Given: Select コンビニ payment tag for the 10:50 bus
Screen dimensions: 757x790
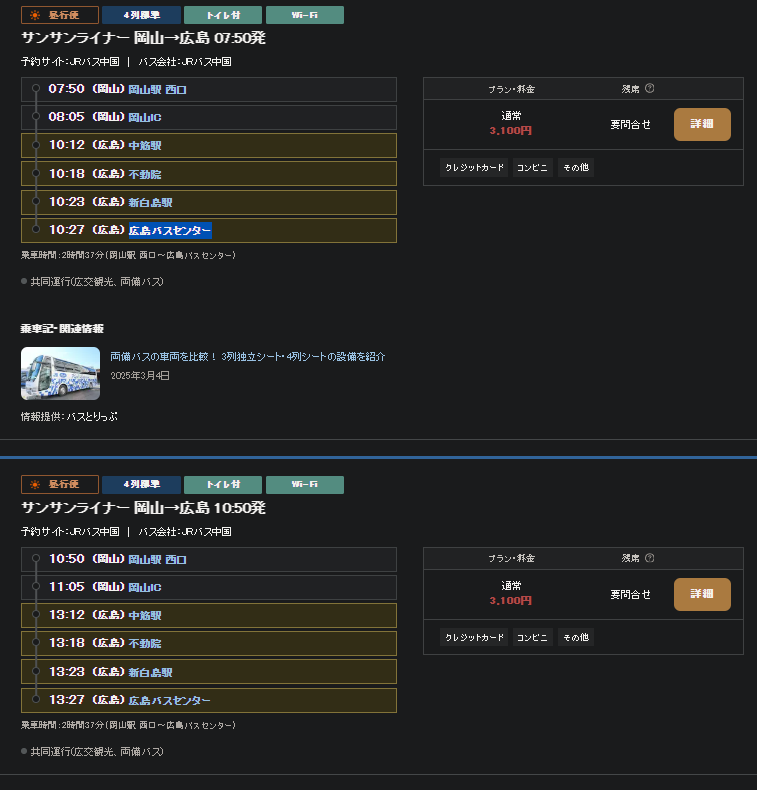Looking at the screenshot, I should tap(532, 637).
